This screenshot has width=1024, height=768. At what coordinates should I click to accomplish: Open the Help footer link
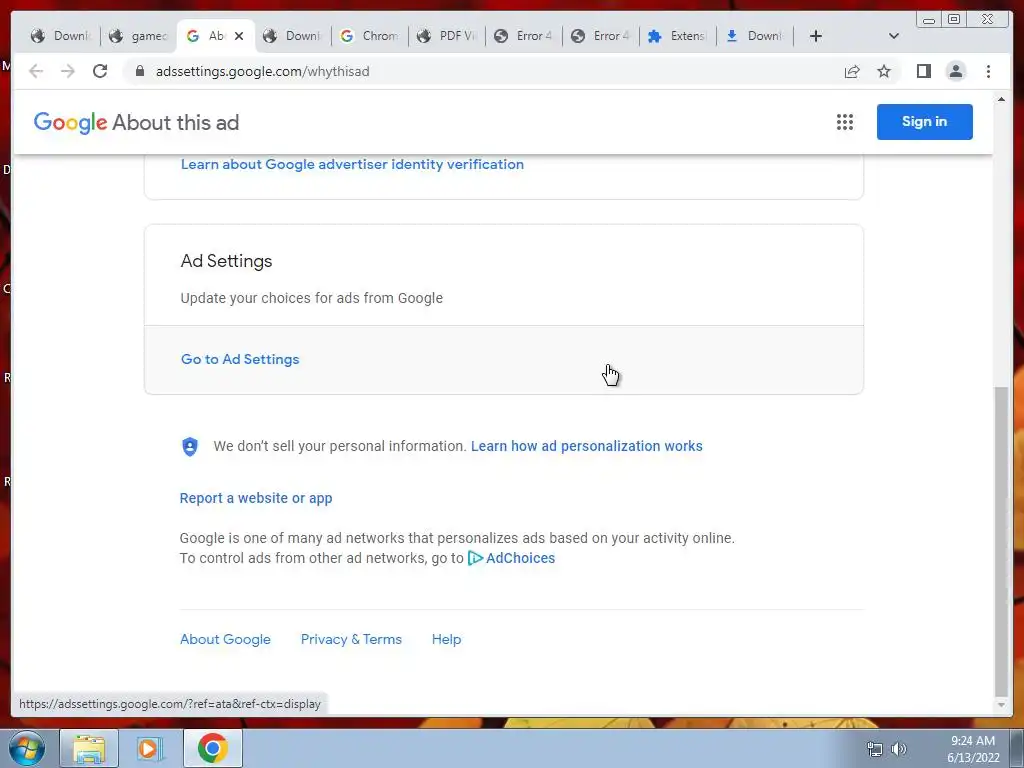click(447, 639)
